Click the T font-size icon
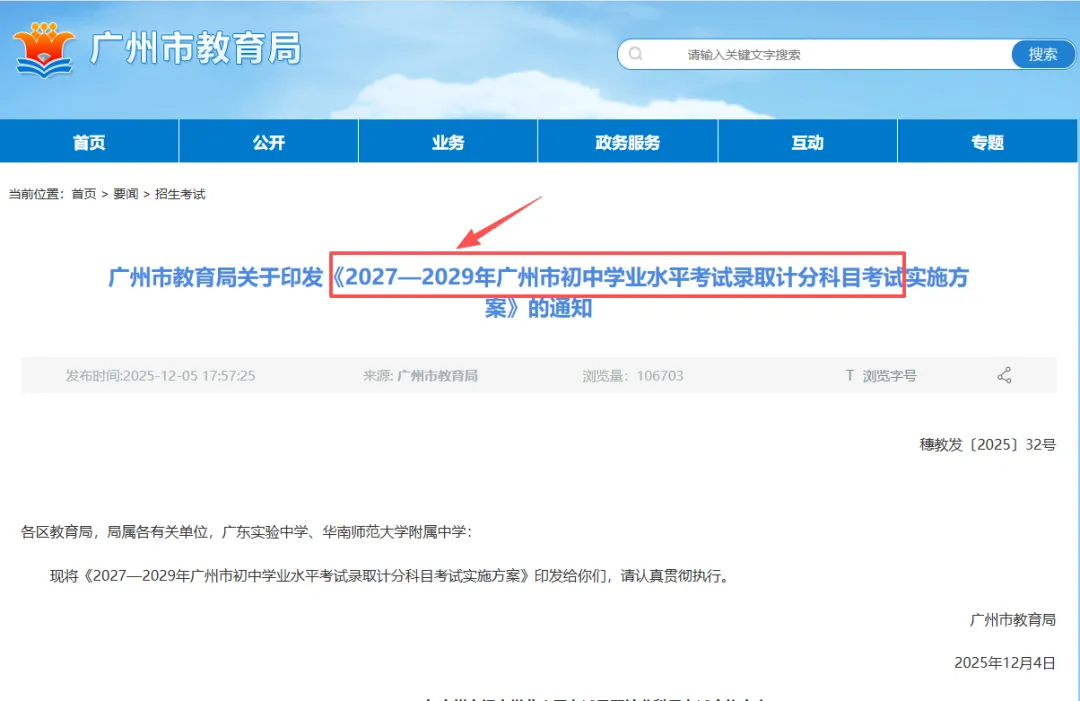 (x=849, y=375)
